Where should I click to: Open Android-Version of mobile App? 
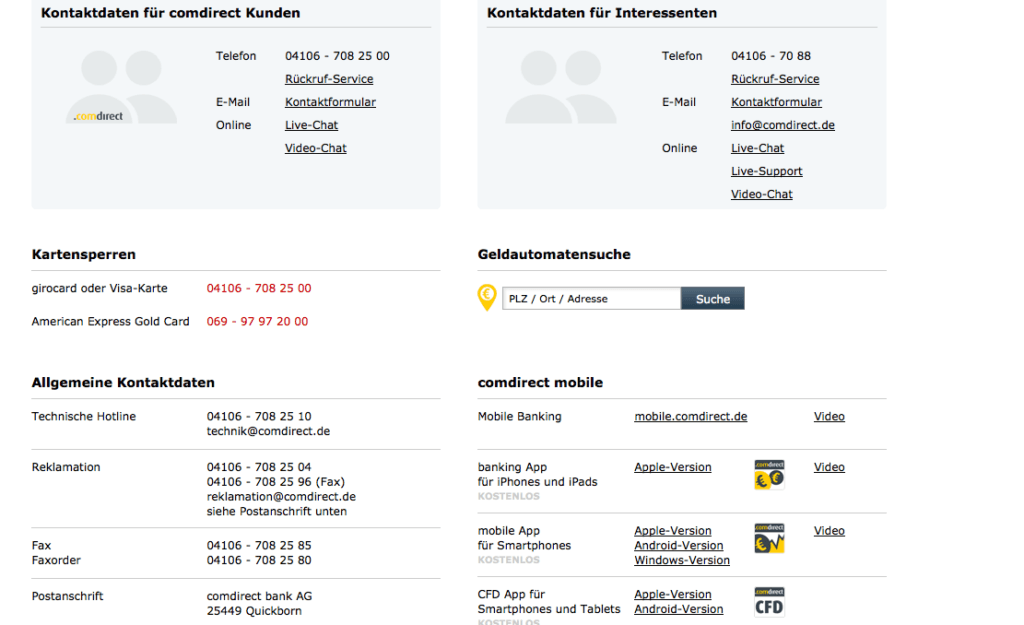click(x=679, y=545)
